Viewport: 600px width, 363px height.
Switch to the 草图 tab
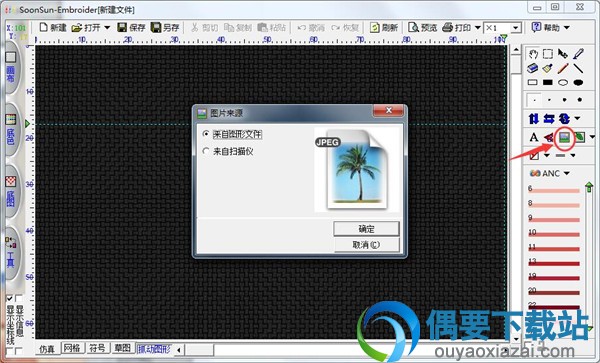tap(122, 348)
